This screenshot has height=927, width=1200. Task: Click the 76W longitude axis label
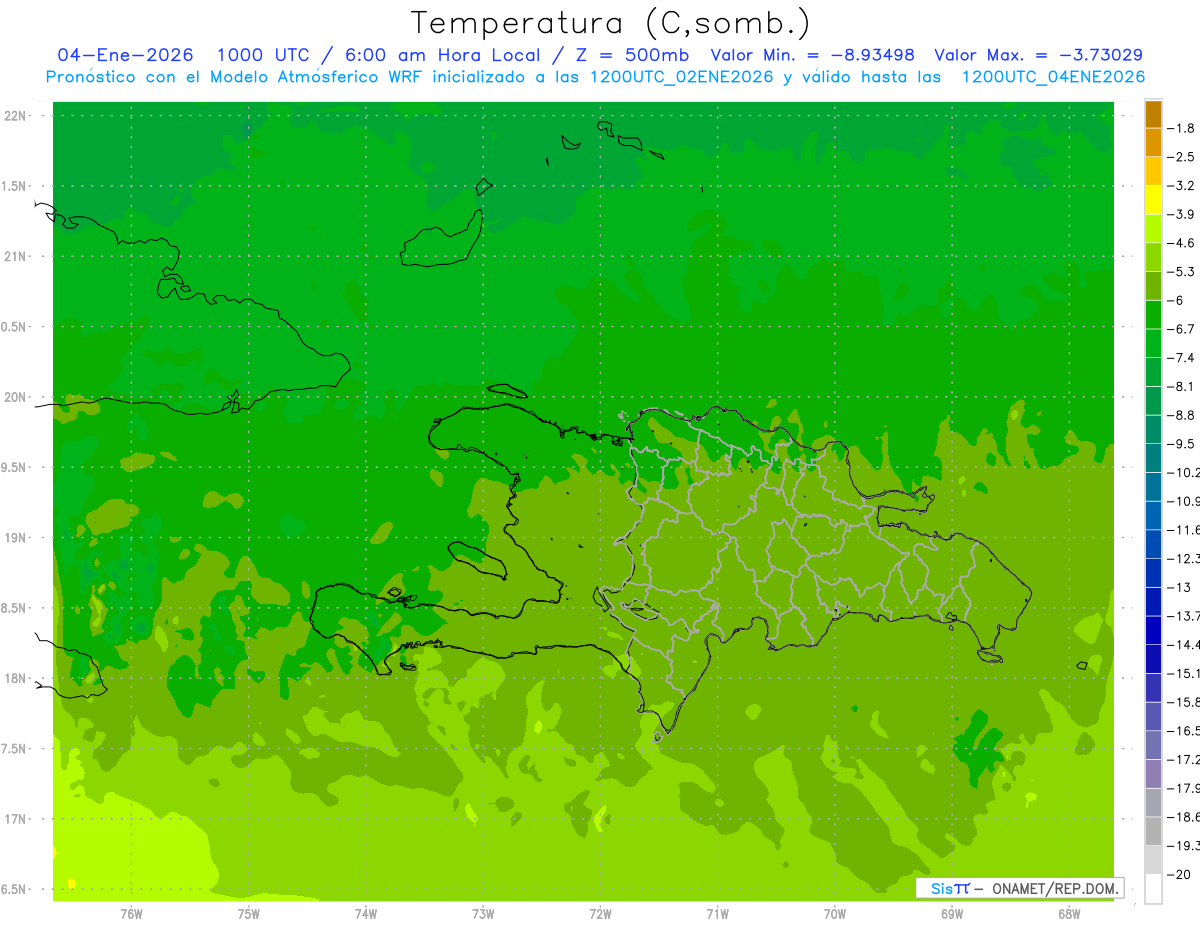[x=131, y=913]
